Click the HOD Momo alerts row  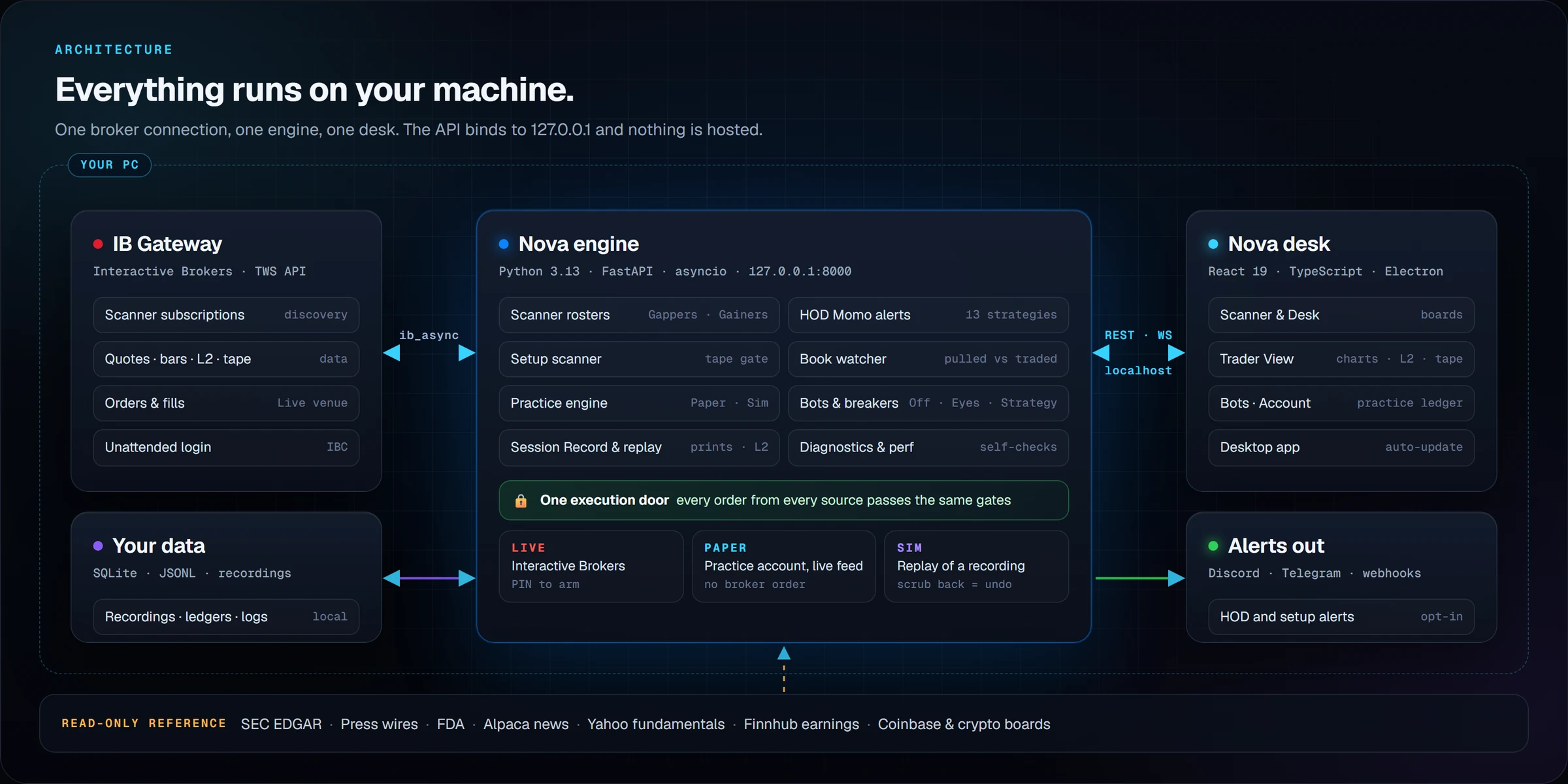(x=928, y=315)
